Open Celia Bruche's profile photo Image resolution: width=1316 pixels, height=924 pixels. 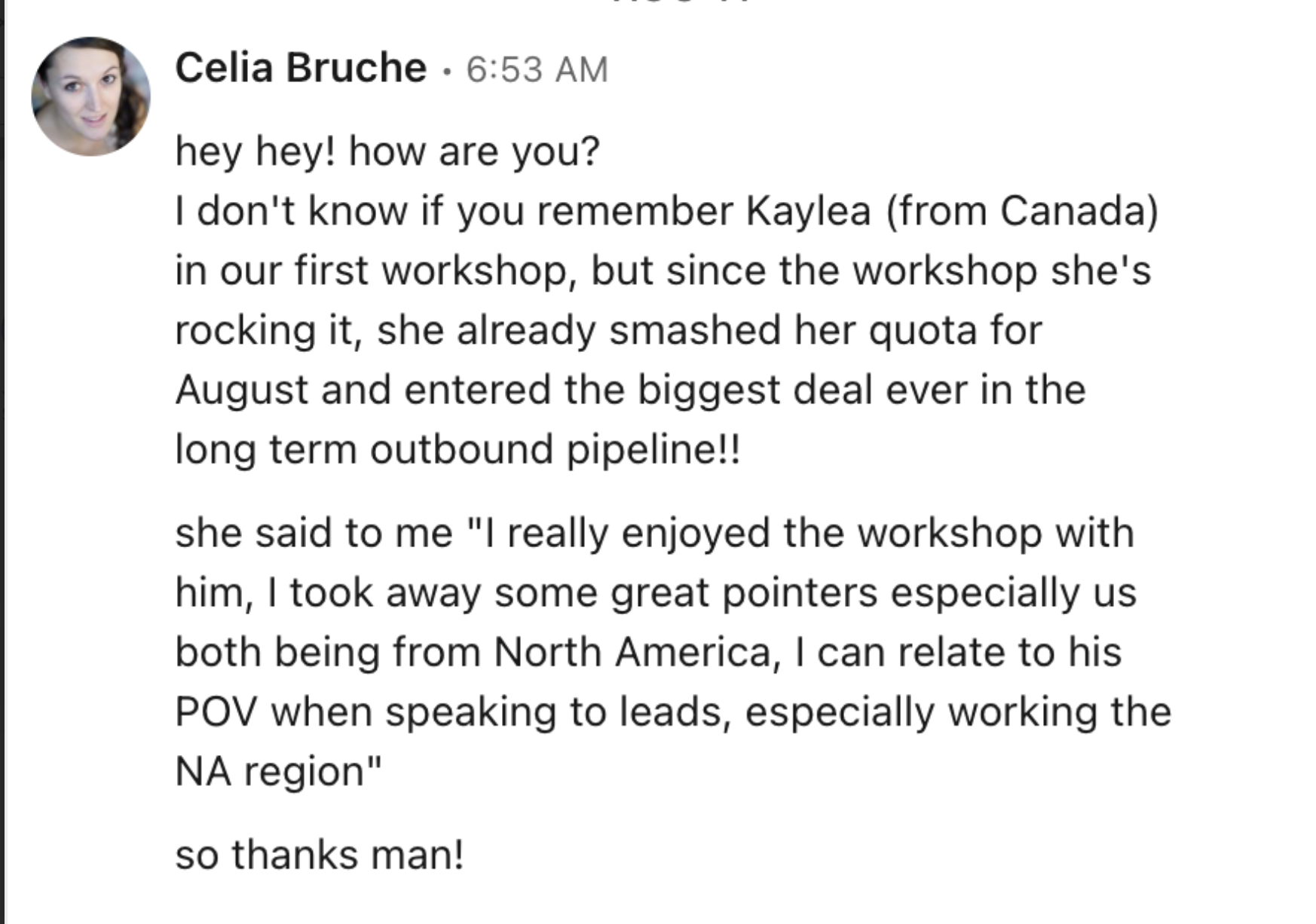click(x=90, y=96)
